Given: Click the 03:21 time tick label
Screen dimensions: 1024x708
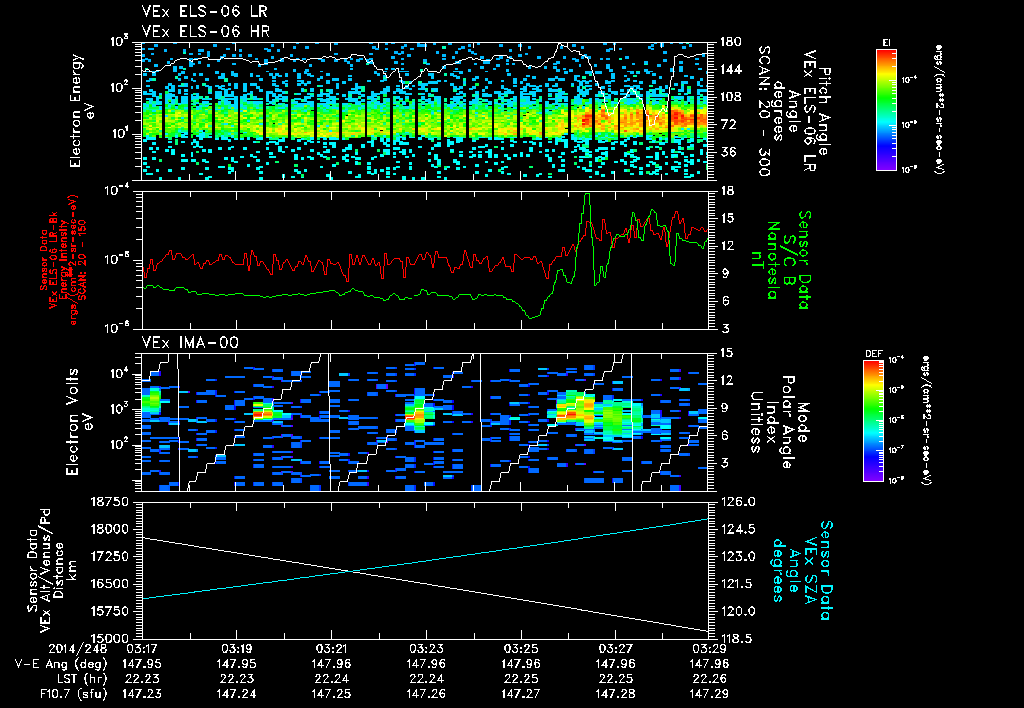Looking at the screenshot, I should [331, 649].
